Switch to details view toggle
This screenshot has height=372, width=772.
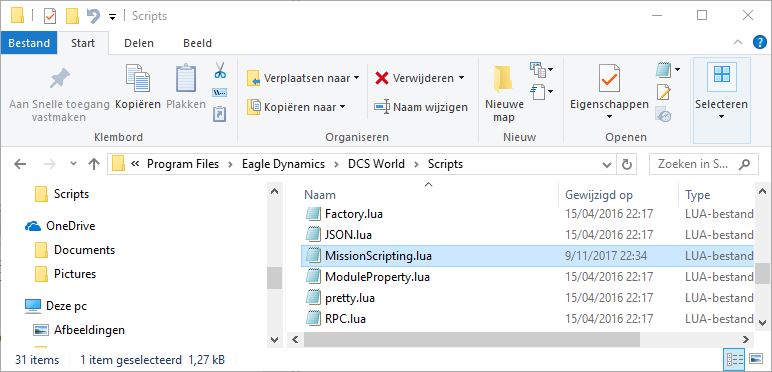click(731, 358)
